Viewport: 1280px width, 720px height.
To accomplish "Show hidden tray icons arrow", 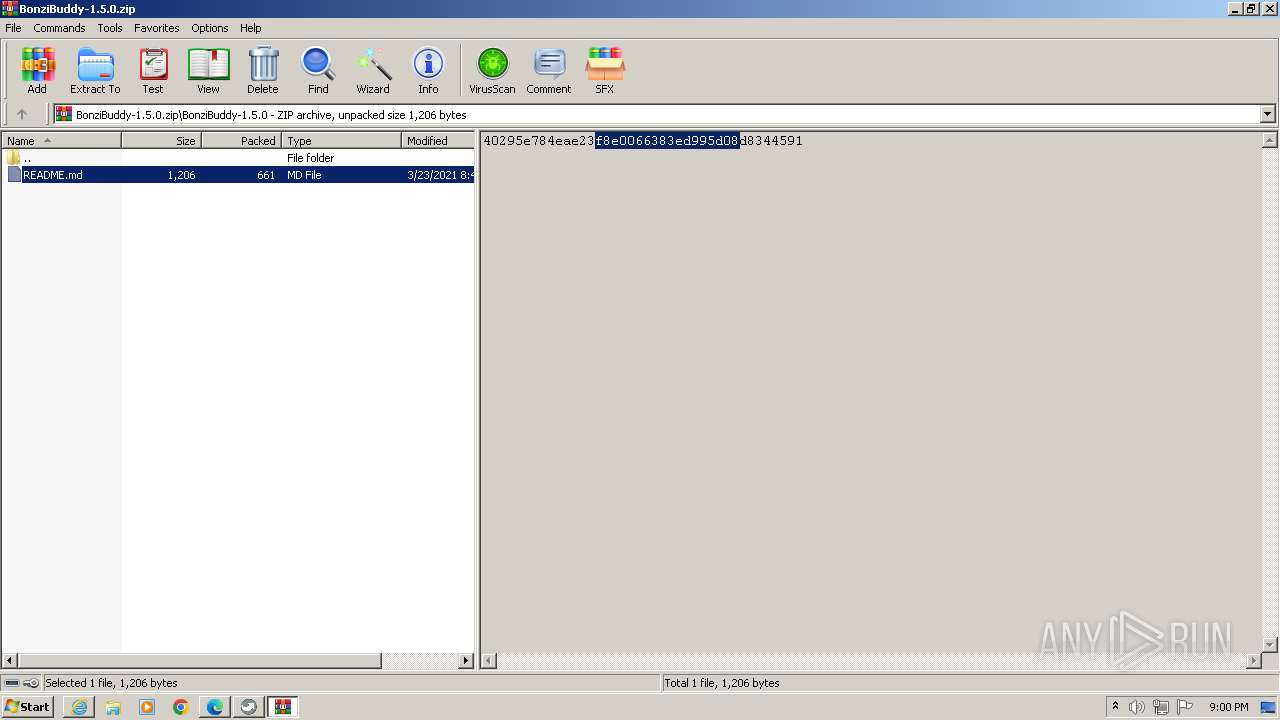I will point(1115,707).
